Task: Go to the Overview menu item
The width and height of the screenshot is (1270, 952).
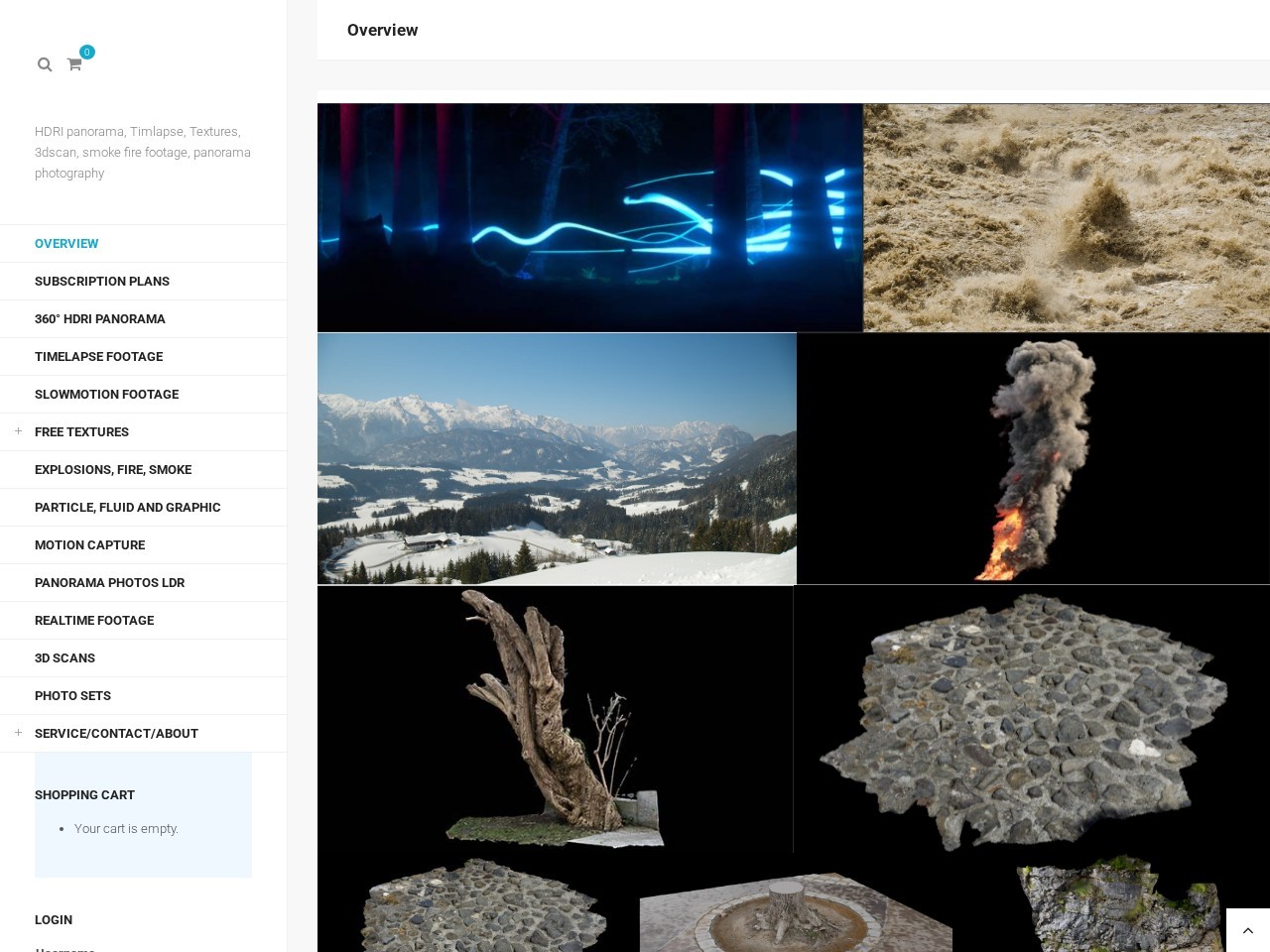Action: (x=66, y=244)
